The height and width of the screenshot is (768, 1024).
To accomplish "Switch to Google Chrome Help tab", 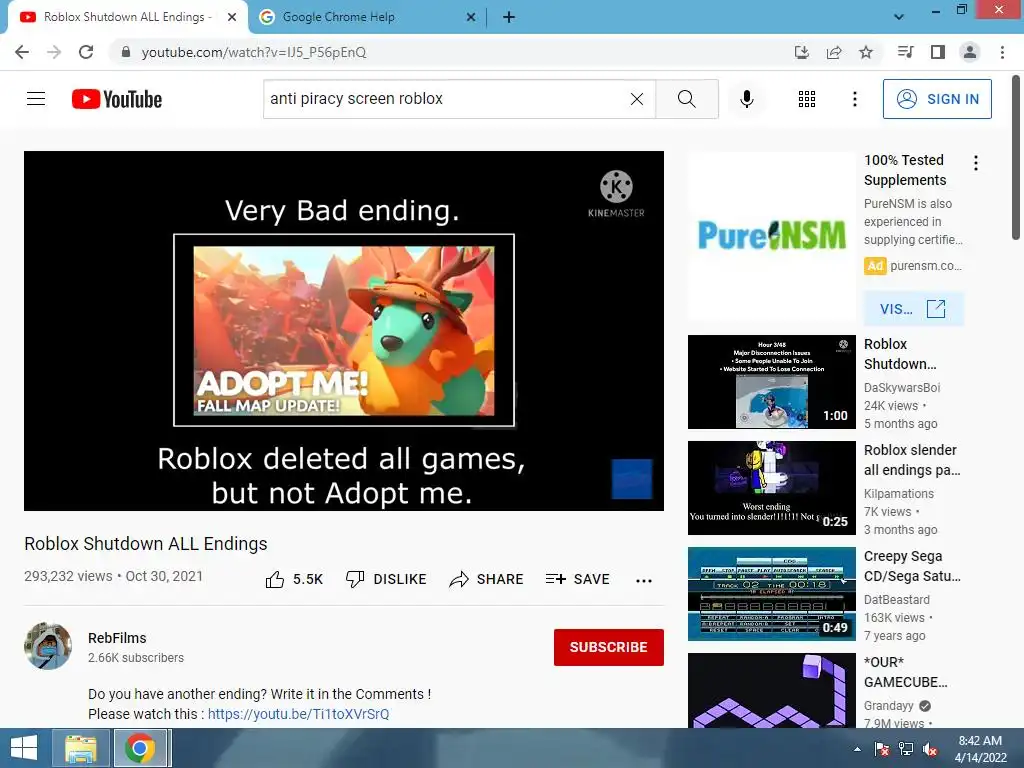I will [x=368, y=18].
